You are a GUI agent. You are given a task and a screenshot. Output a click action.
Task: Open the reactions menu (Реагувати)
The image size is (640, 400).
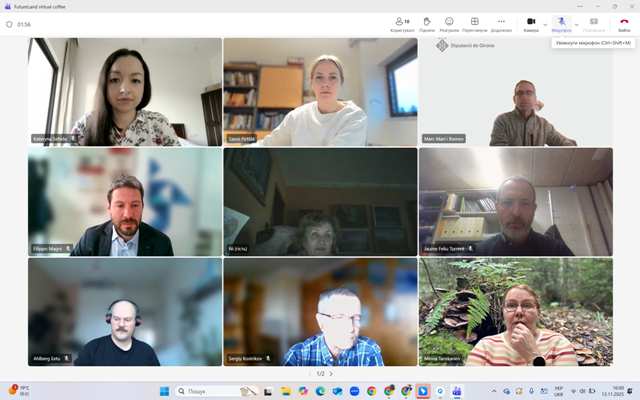[x=449, y=22]
